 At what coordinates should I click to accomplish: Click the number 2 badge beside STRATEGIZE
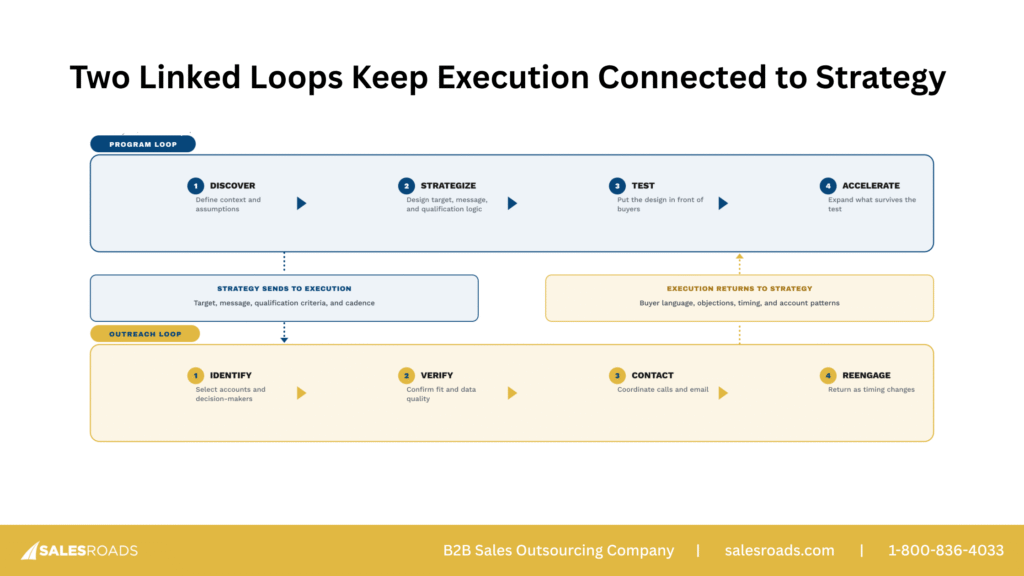(x=406, y=185)
